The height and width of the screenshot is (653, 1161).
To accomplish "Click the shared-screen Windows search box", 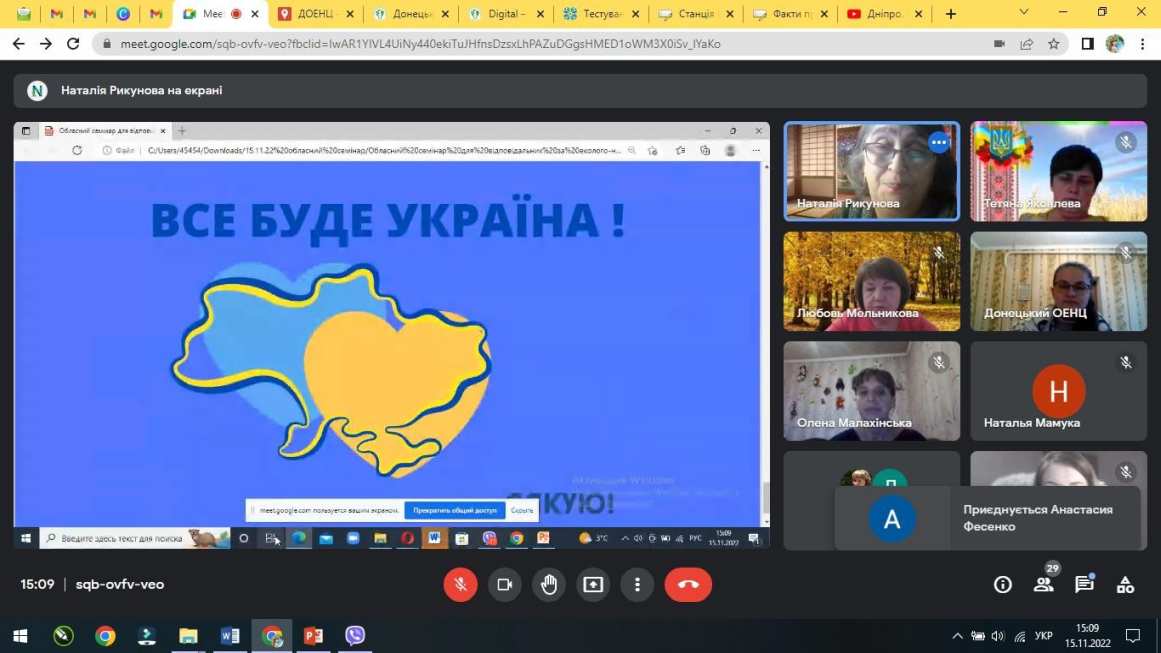I will point(135,538).
